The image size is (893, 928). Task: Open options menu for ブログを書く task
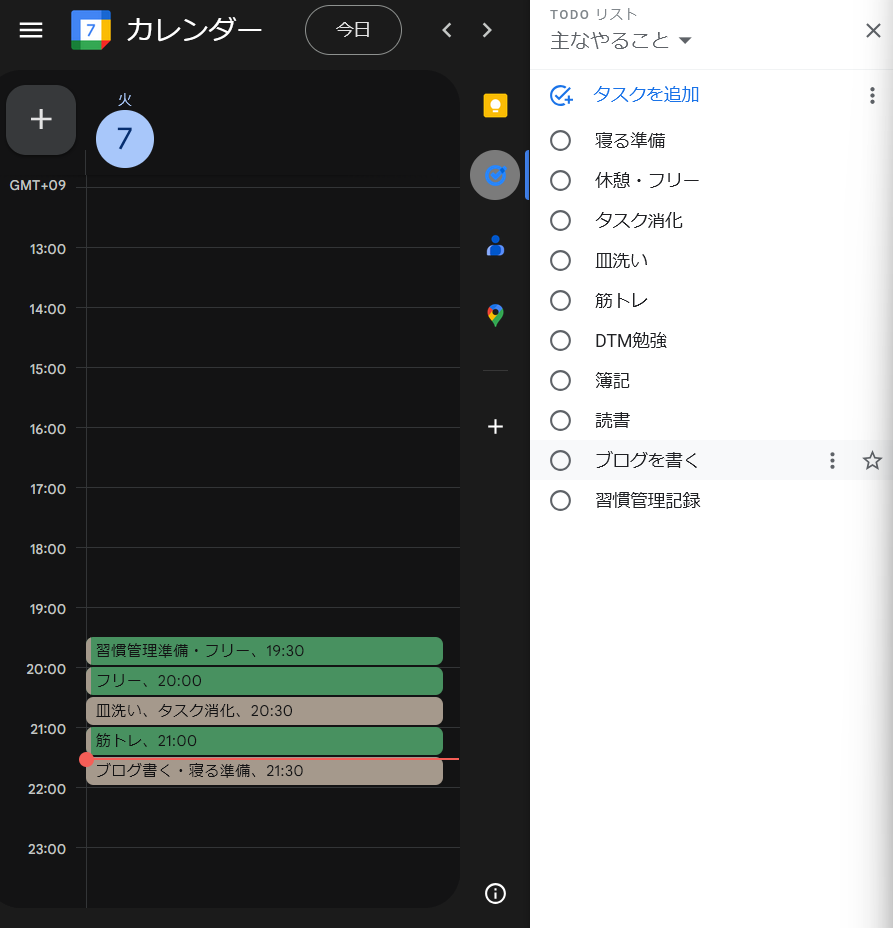click(832, 460)
